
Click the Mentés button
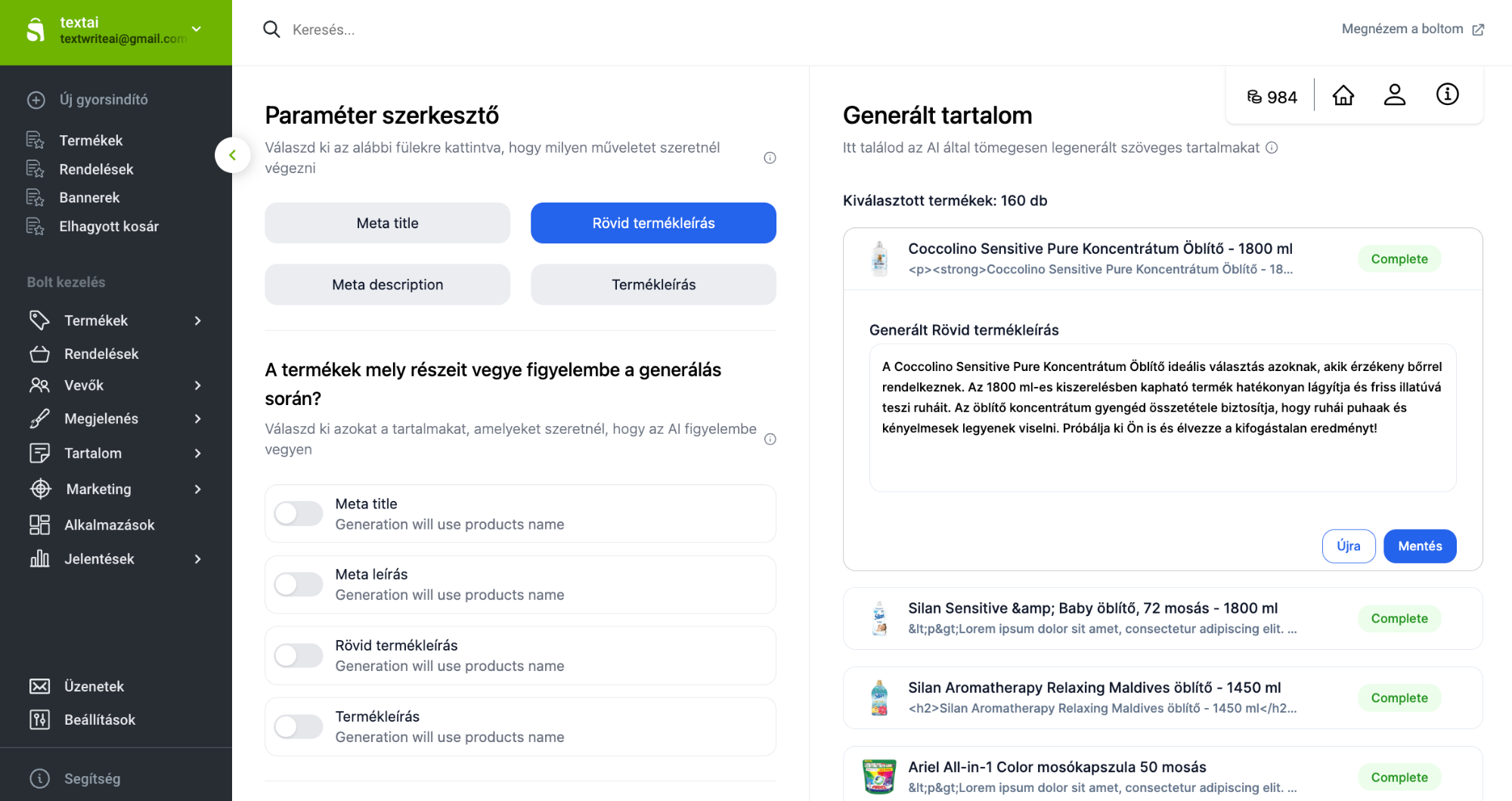(x=1420, y=546)
